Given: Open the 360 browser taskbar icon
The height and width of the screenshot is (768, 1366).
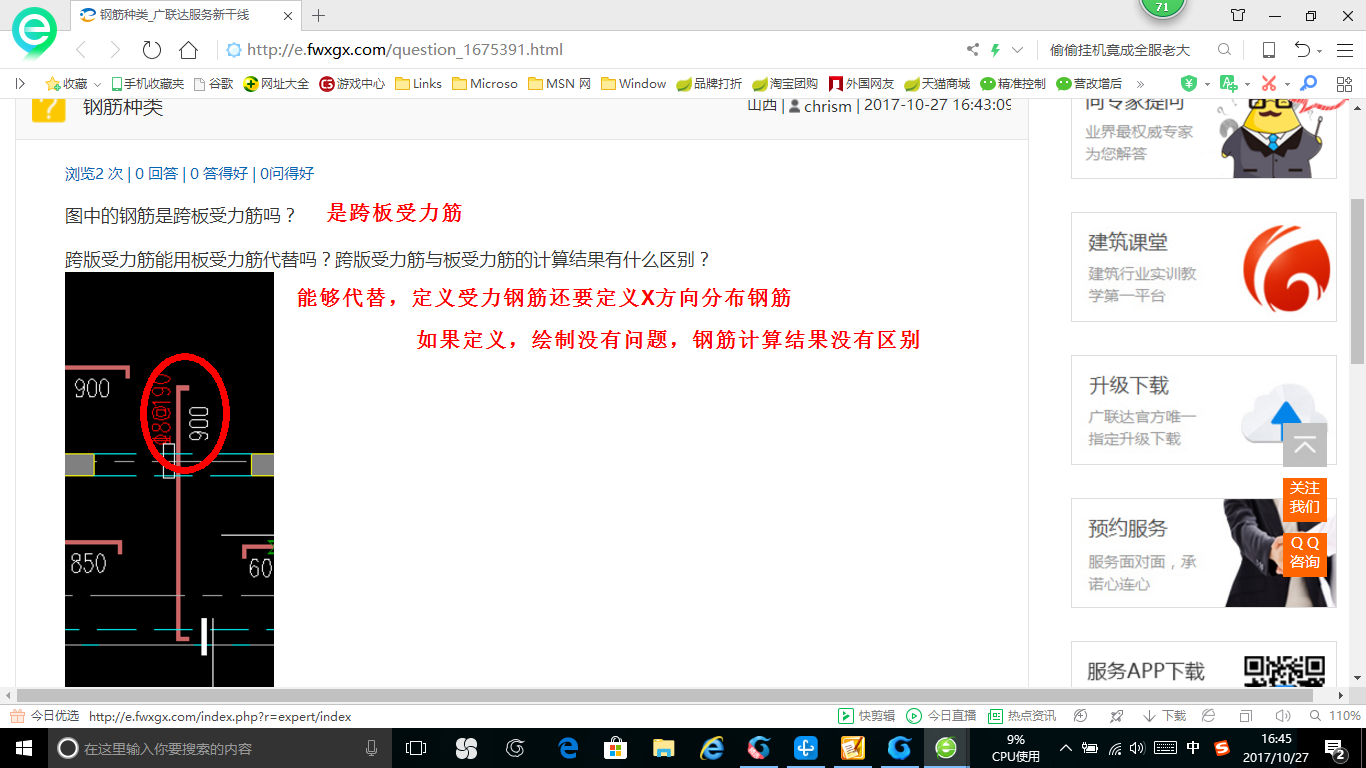Looking at the screenshot, I should pos(946,747).
